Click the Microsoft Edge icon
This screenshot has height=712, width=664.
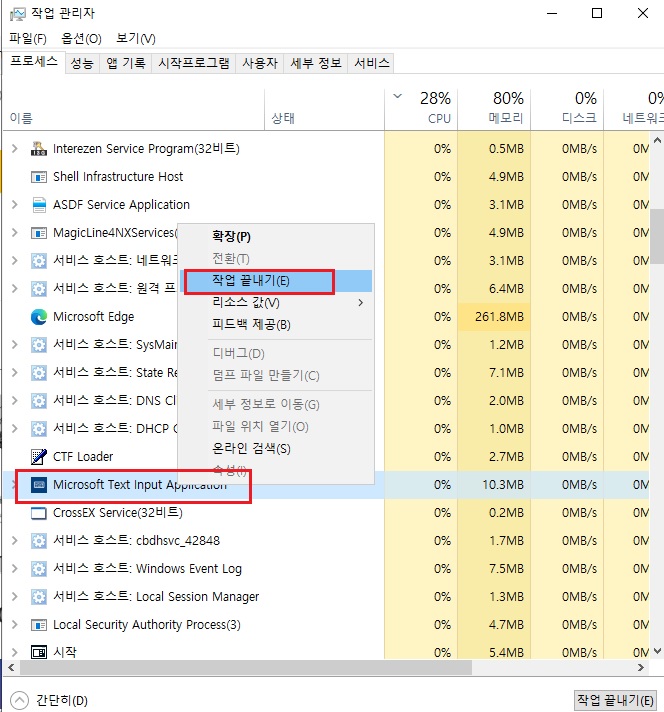[x=39, y=316]
